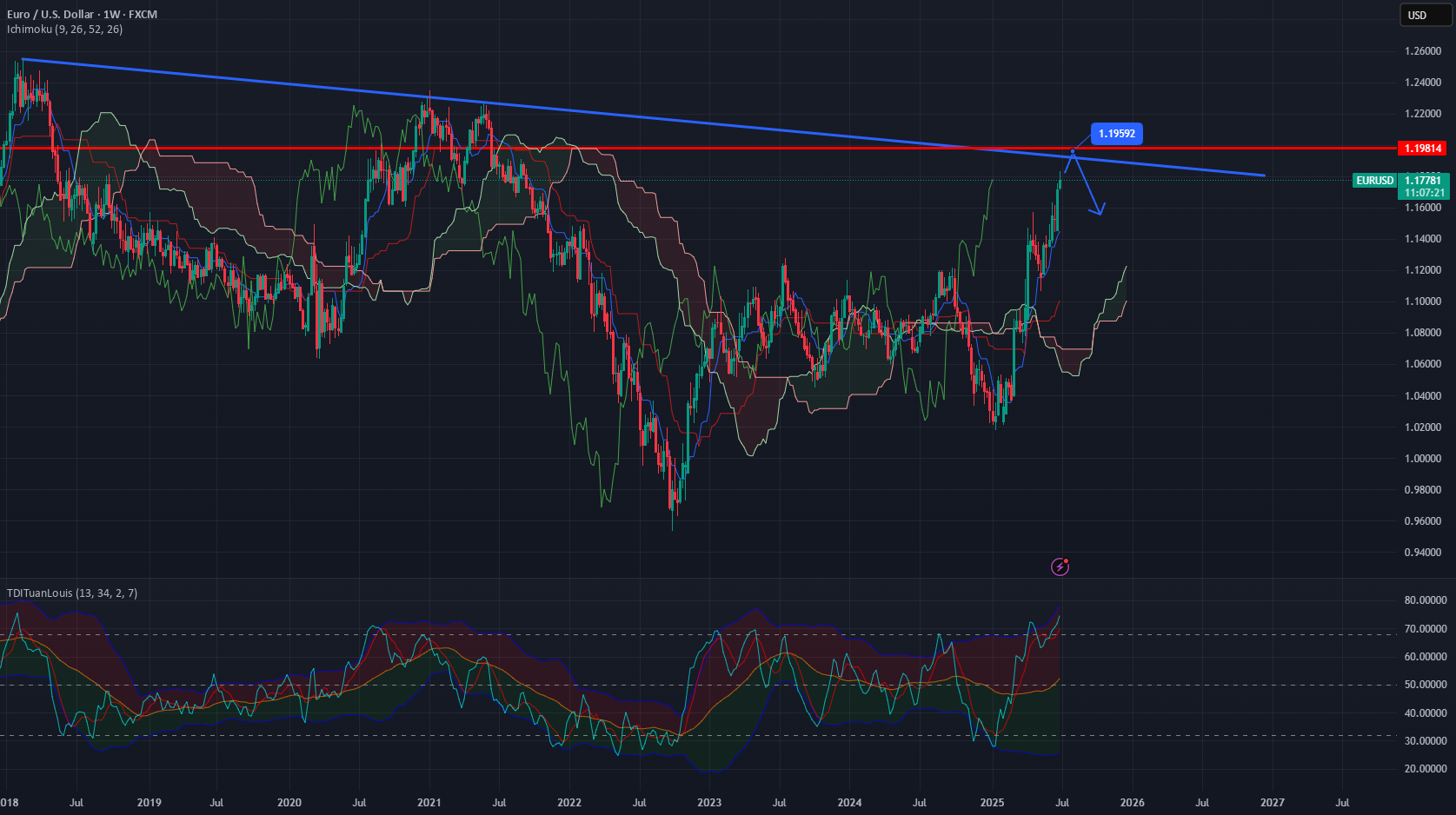The width and height of the screenshot is (1456, 815).
Task: Click the purple lightning flash icon
Action: point(1060,567)
